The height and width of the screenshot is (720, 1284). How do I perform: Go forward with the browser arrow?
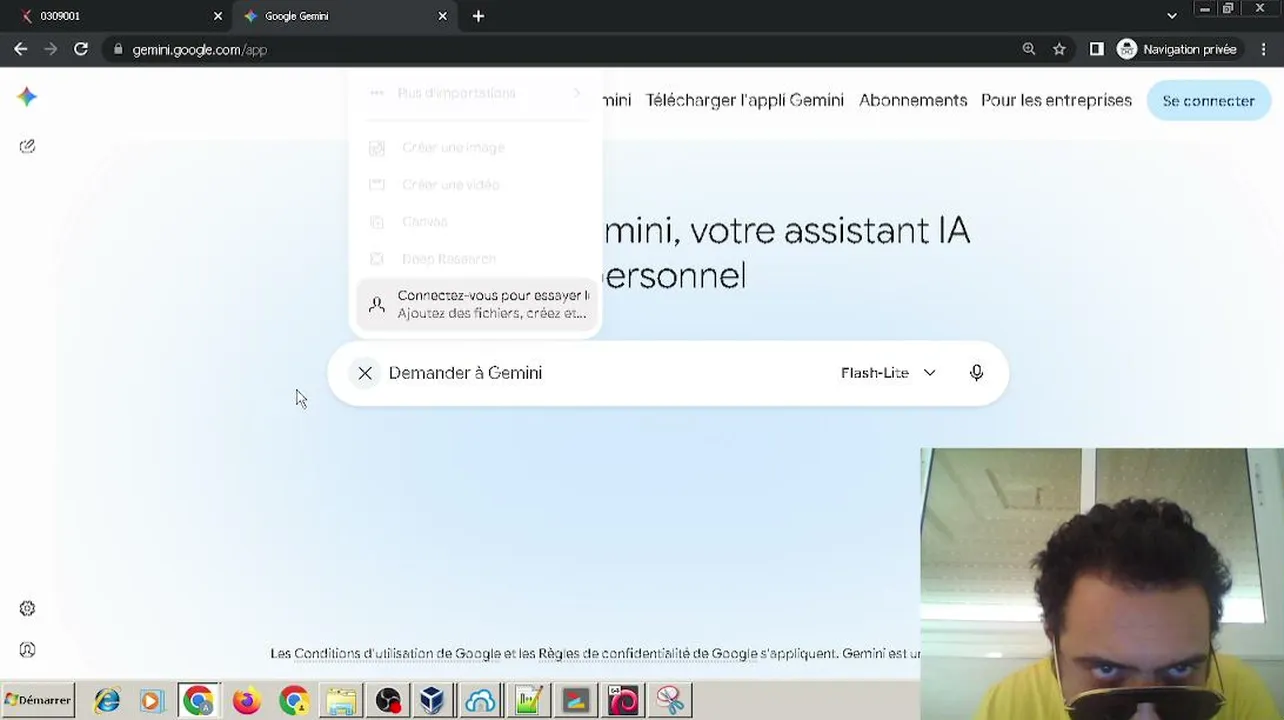[51, 49]
